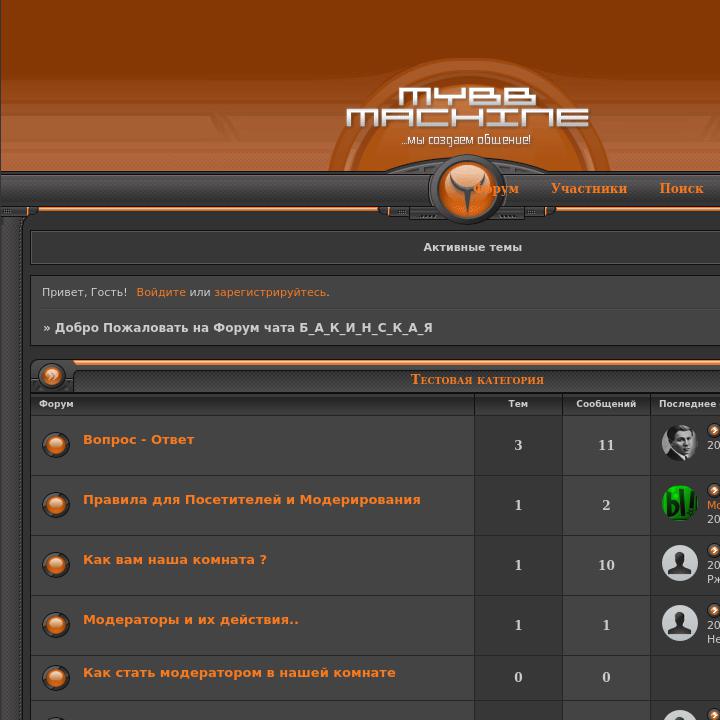720x720 pixels.
Task: Go to last post icon in Вопрос - Ответ row
Action: pyautogui.click(x=714, y=430)
